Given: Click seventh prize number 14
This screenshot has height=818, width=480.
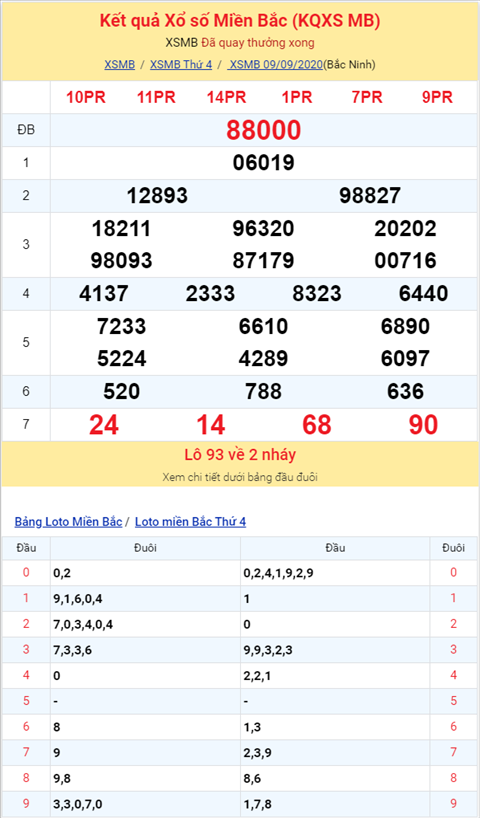Looking at the screenshot, I should pyautogui.click(x=210, y=425).
